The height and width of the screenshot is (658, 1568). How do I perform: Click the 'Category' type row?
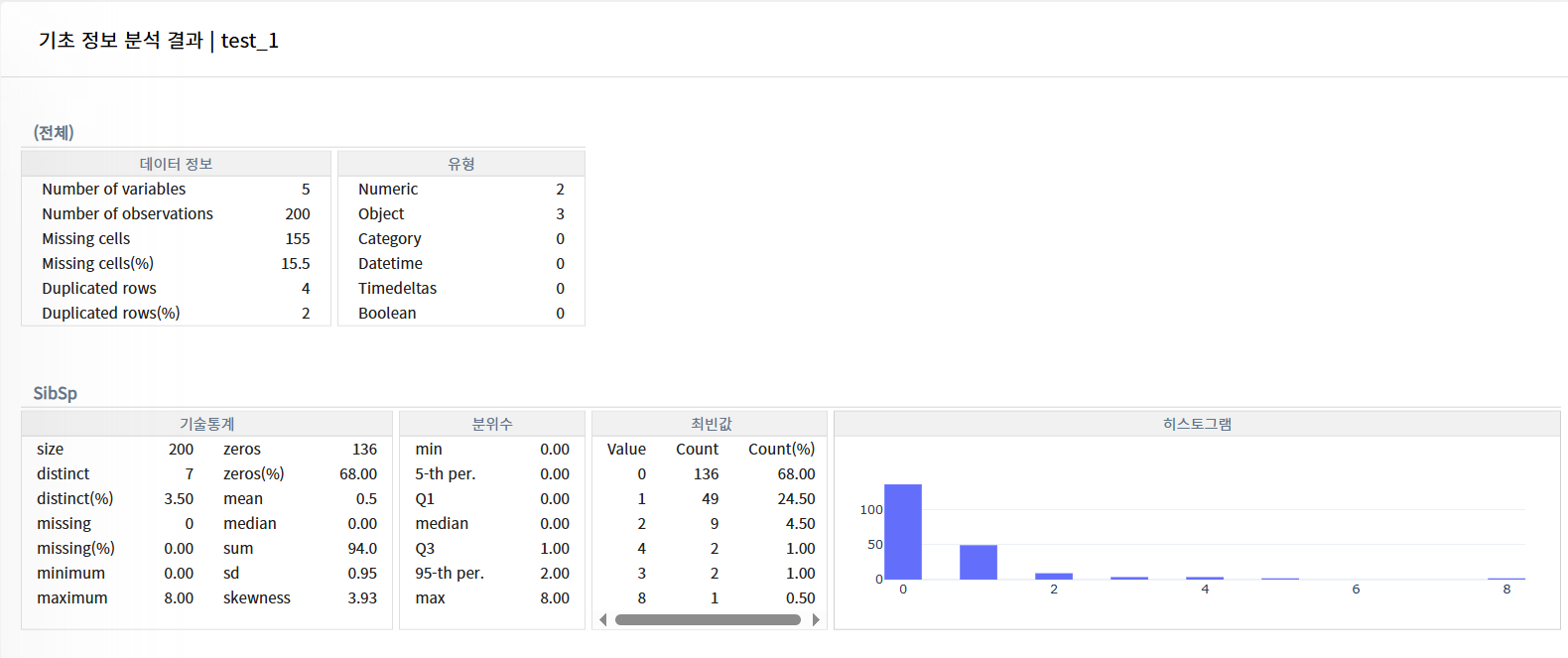pos(461,238)
